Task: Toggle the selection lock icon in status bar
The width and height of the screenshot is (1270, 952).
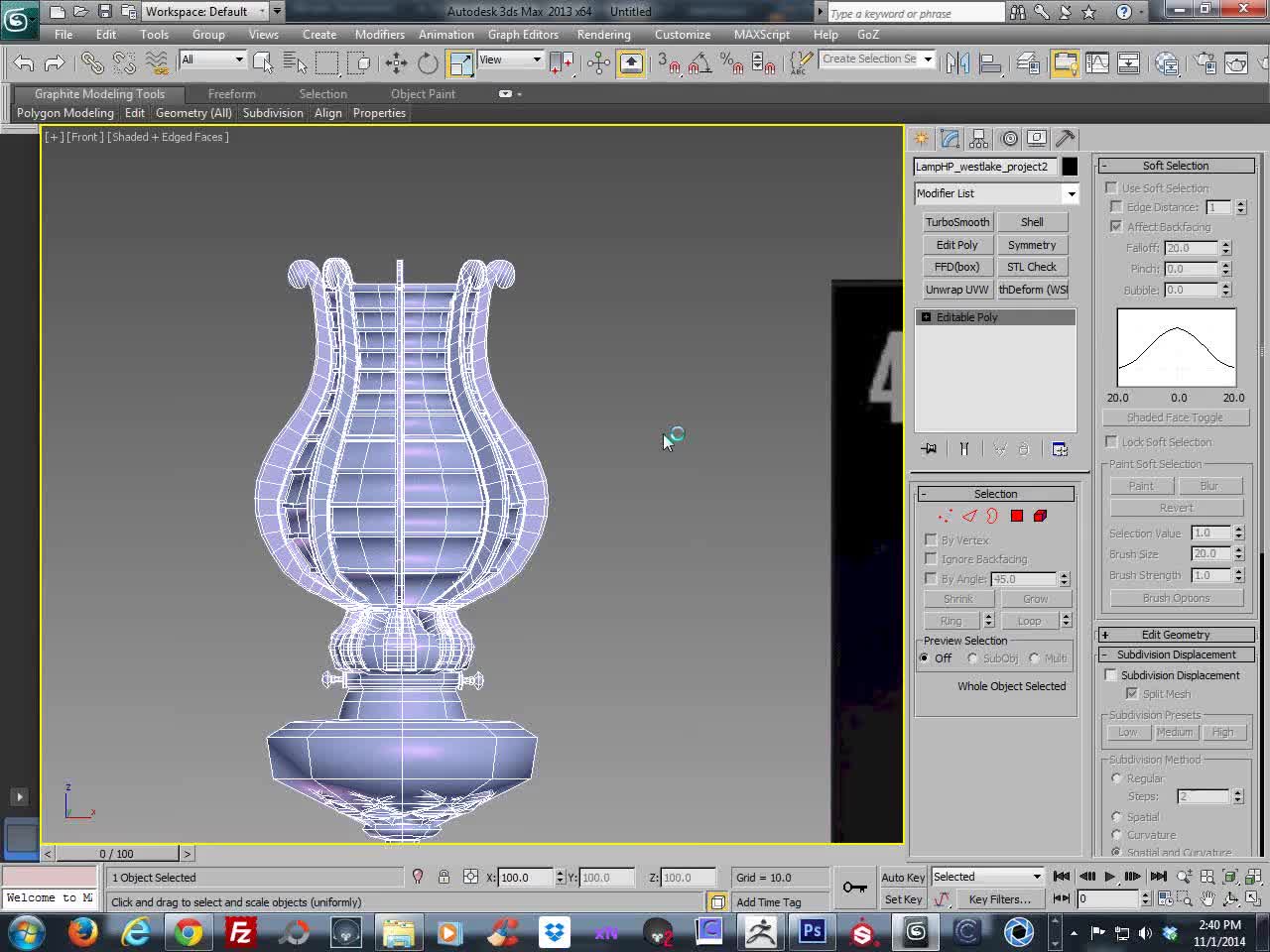Action: coord(444,877)
